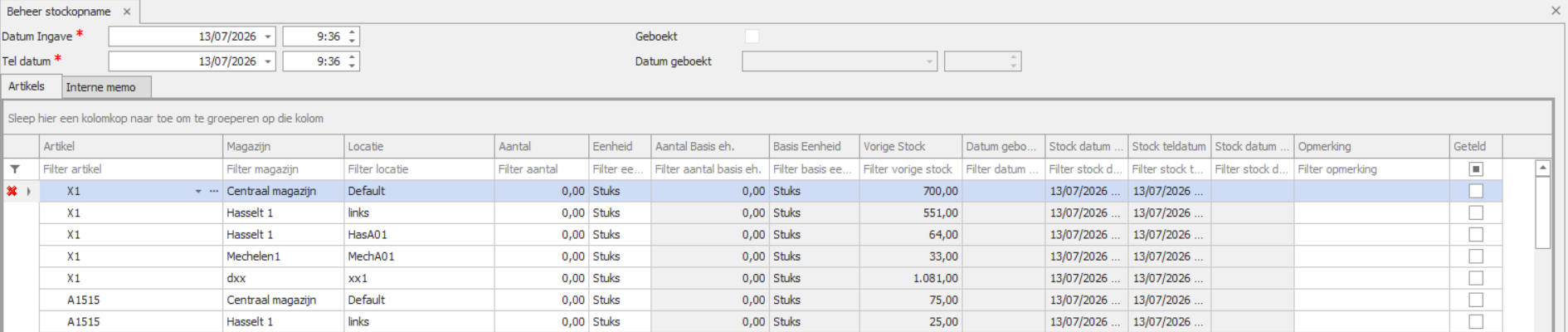
Task: Sort by the Artikel column header
Action: click(131, 146)
